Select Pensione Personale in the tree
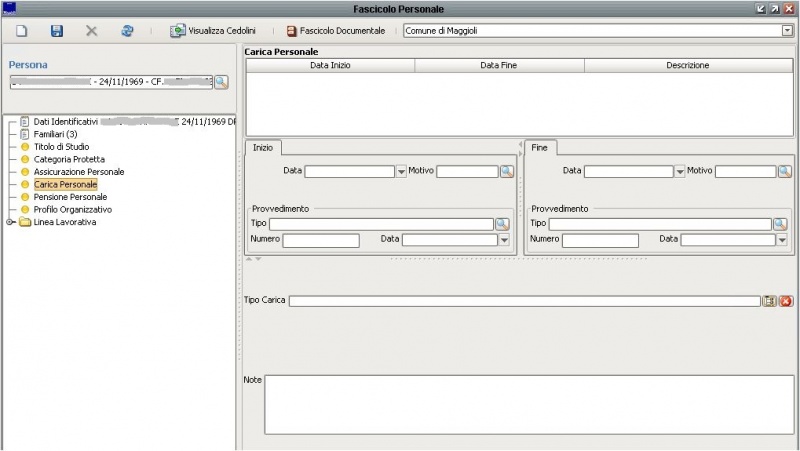Image resolution: width=800 pixels, height=451 pixels. pyautogui.click(x=70, y=198)
